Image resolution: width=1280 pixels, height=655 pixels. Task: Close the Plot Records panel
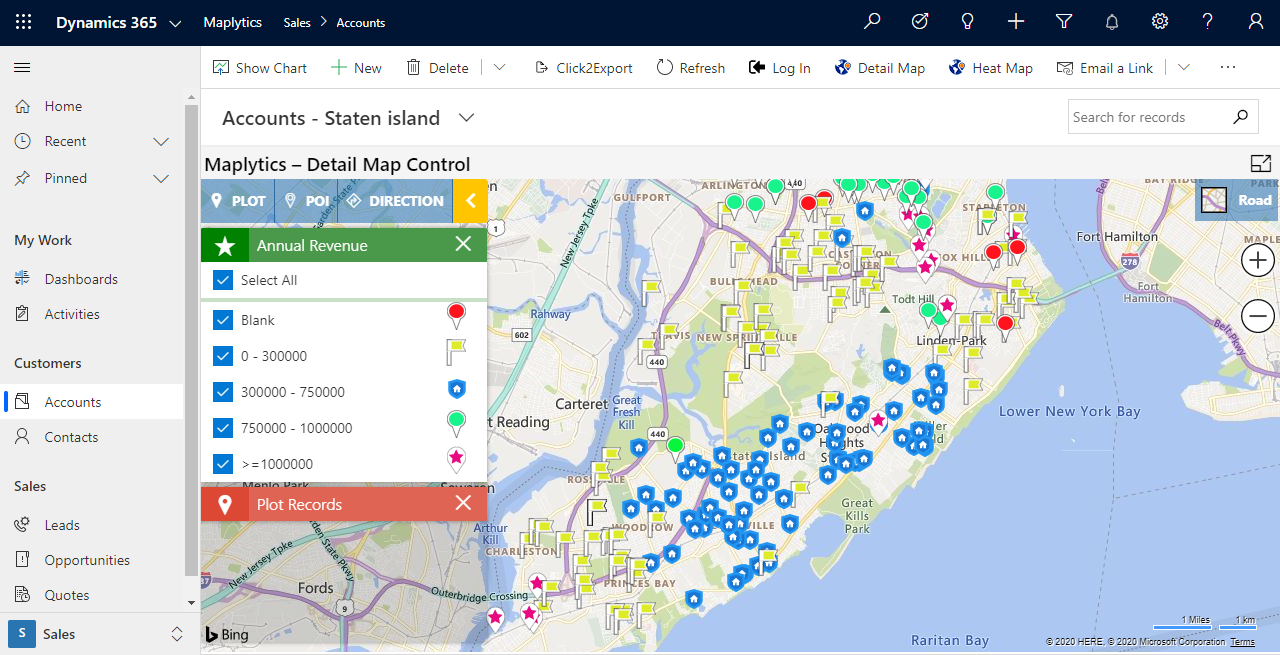click(x=463, y=503)
